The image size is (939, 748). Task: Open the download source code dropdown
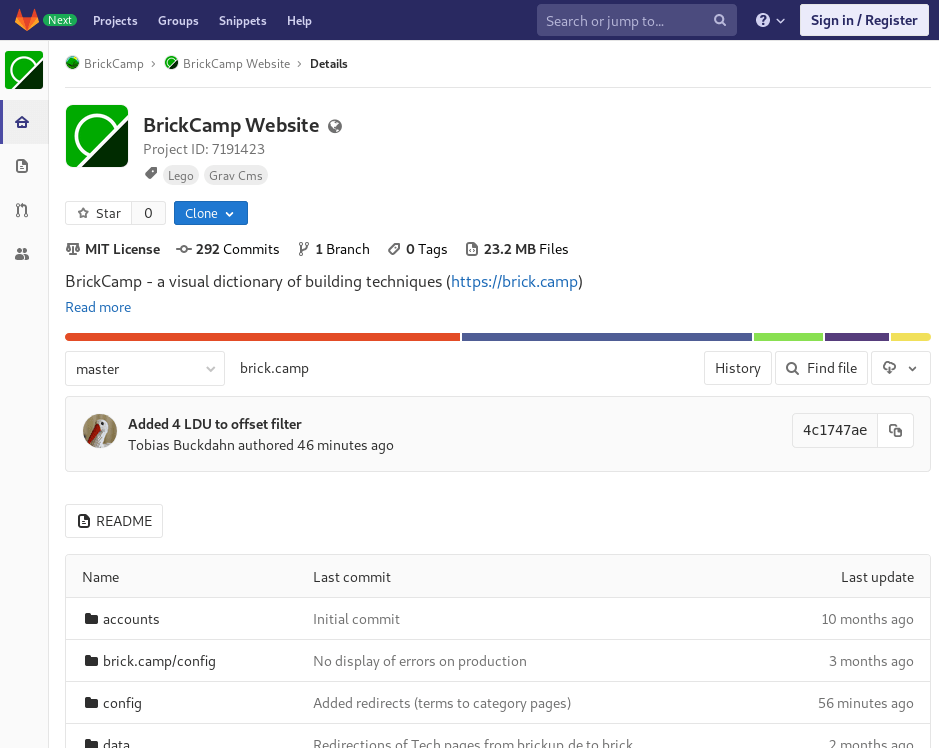900,368
